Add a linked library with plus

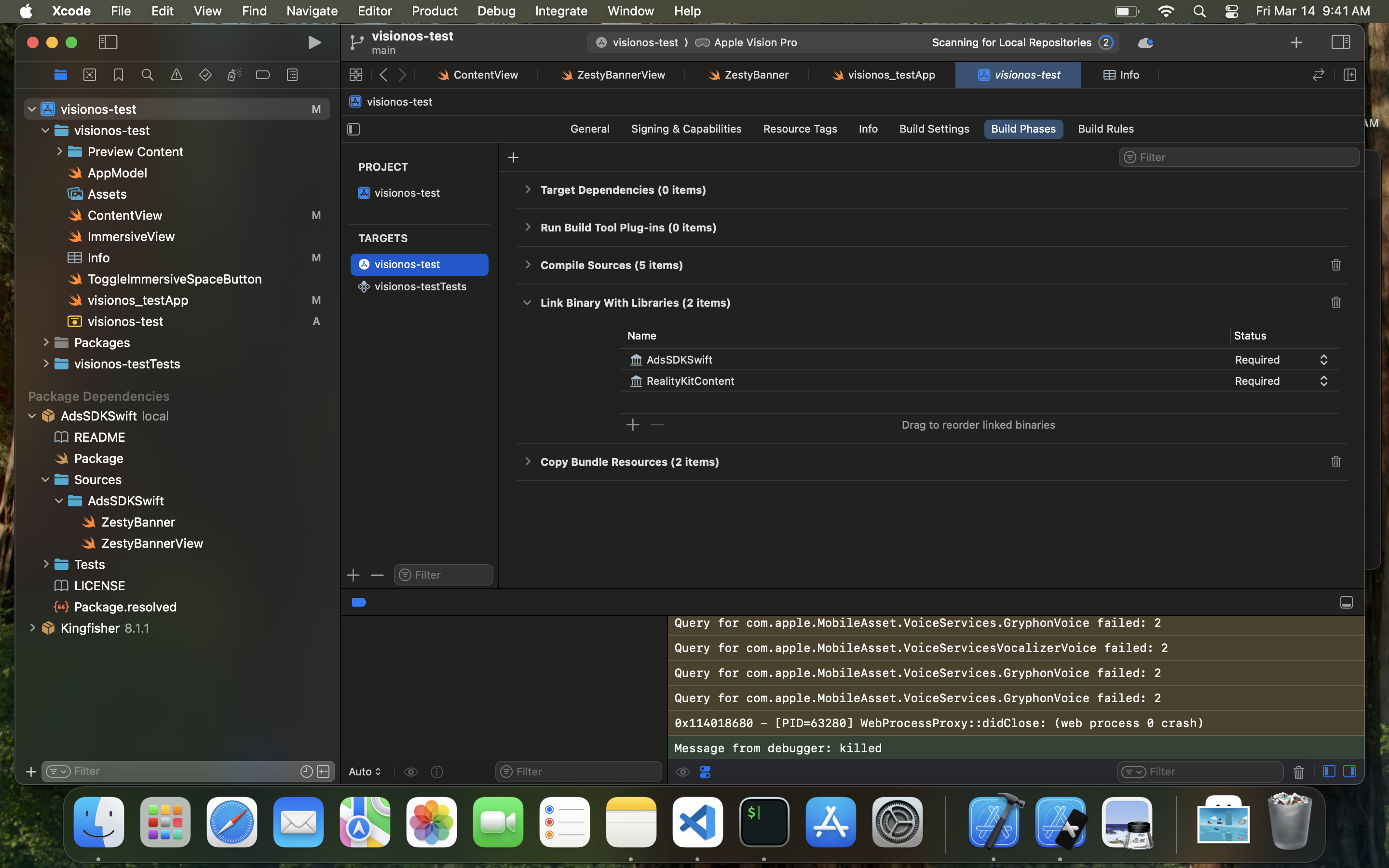coord(632,425)
